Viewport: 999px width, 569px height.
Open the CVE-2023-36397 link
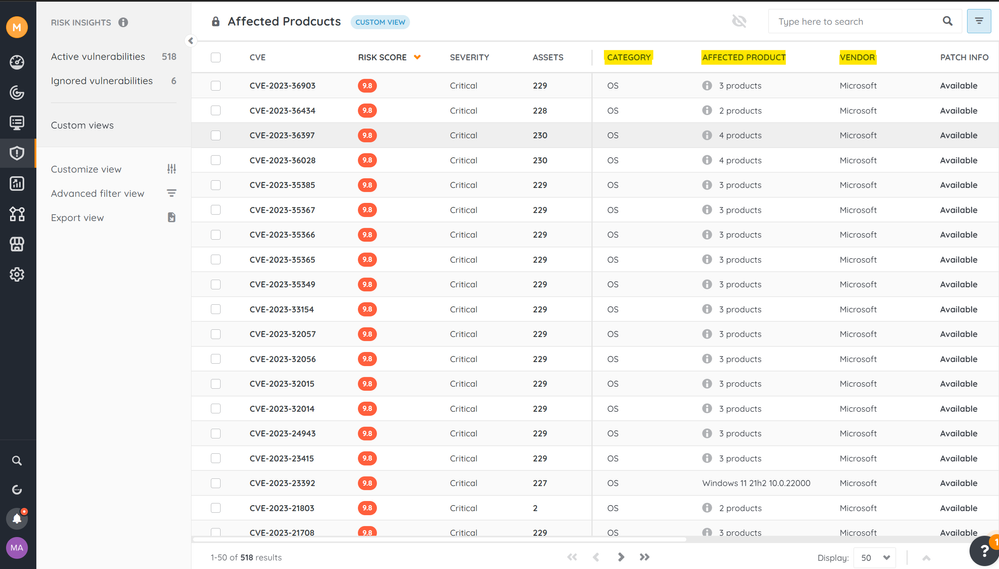click(x=282, y=136)
